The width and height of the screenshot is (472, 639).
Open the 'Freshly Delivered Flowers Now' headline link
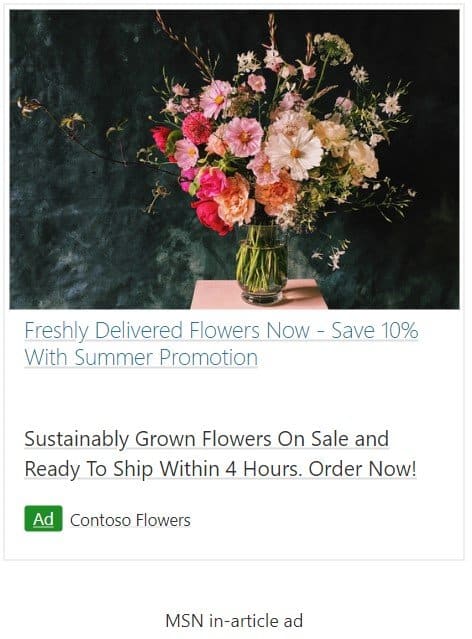pos(167,330)
